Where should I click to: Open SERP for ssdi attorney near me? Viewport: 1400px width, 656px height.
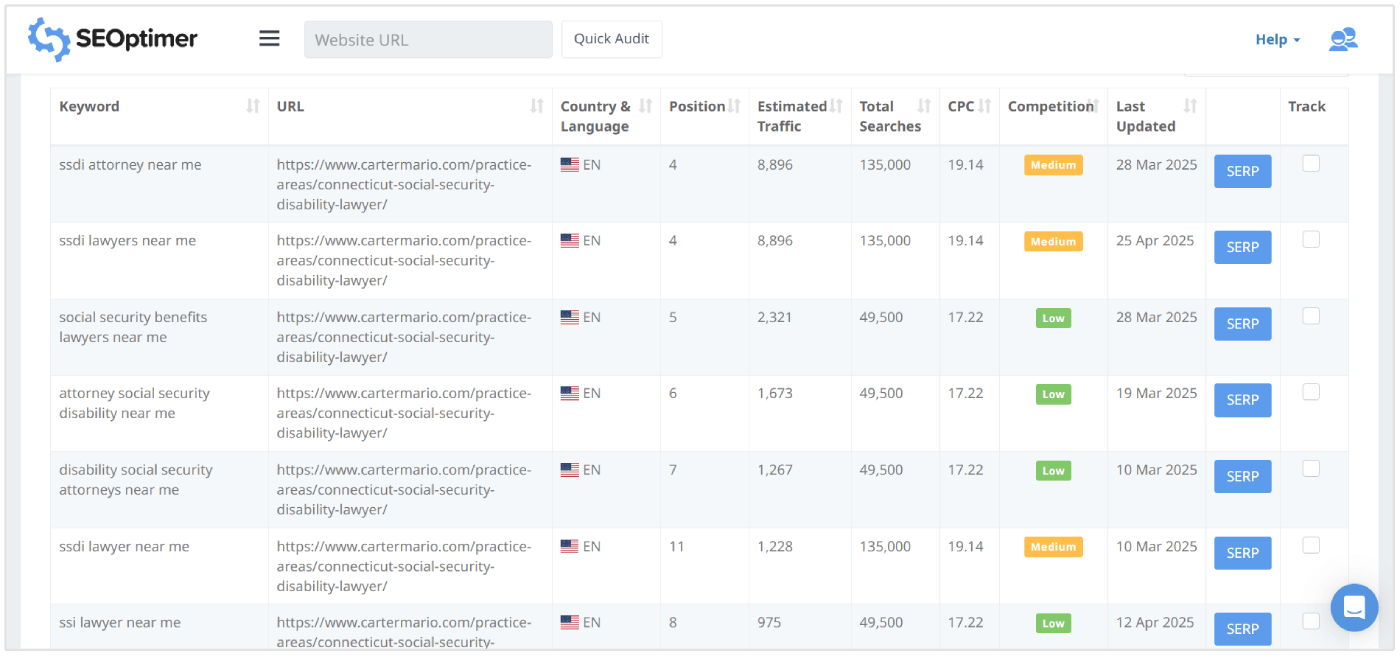1242,171
